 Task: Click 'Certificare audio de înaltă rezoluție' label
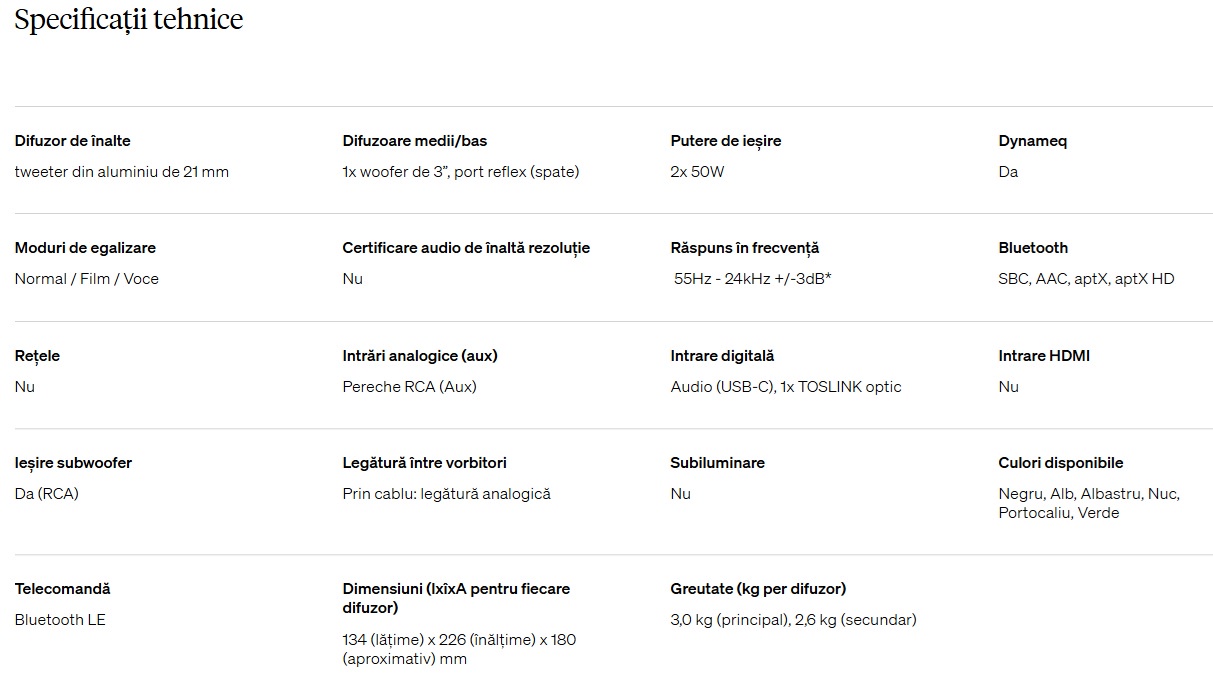(466, 248)
